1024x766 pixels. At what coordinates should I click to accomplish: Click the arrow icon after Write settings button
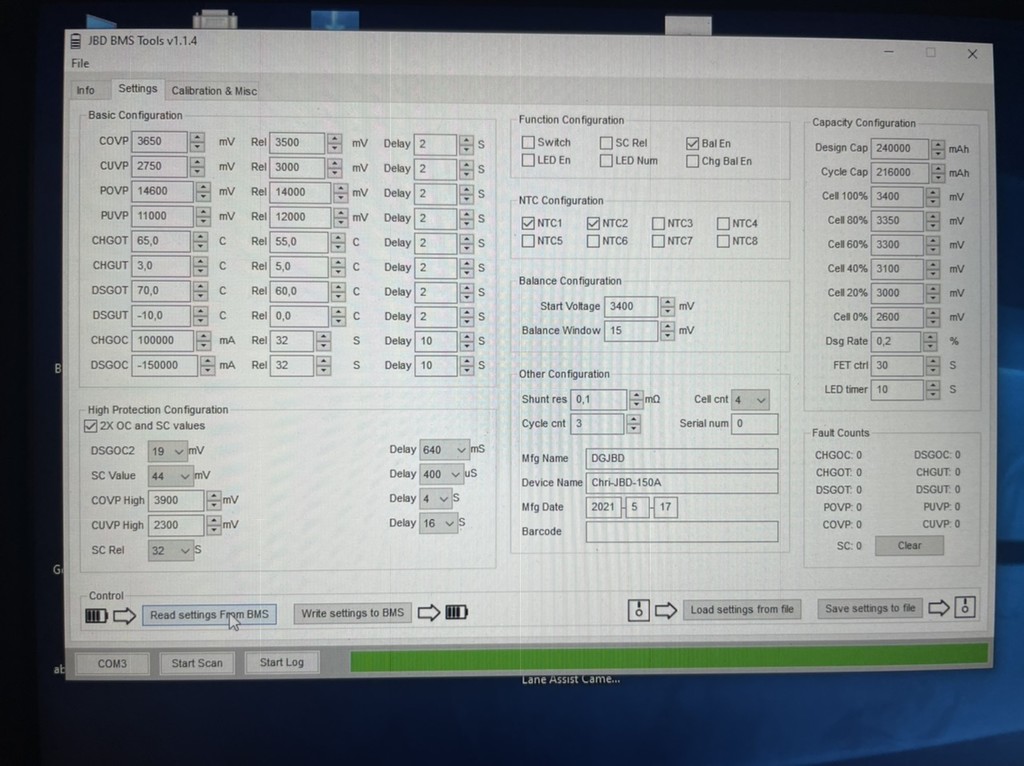pos(429,612)
